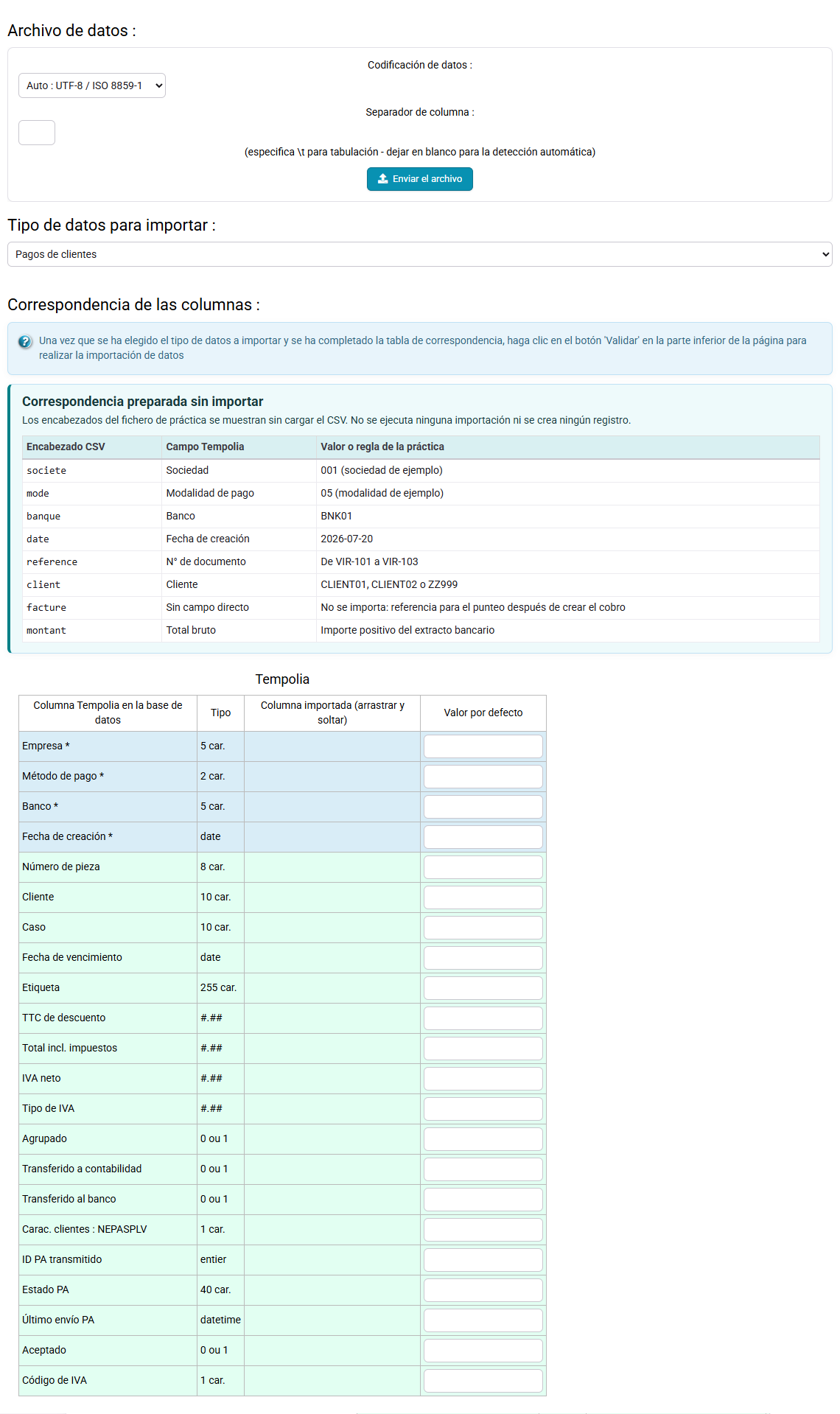This screenshot has height=1414, width=840.
Task: Click the '2026-07-20' value cell
Action: (x=568, y=539)
